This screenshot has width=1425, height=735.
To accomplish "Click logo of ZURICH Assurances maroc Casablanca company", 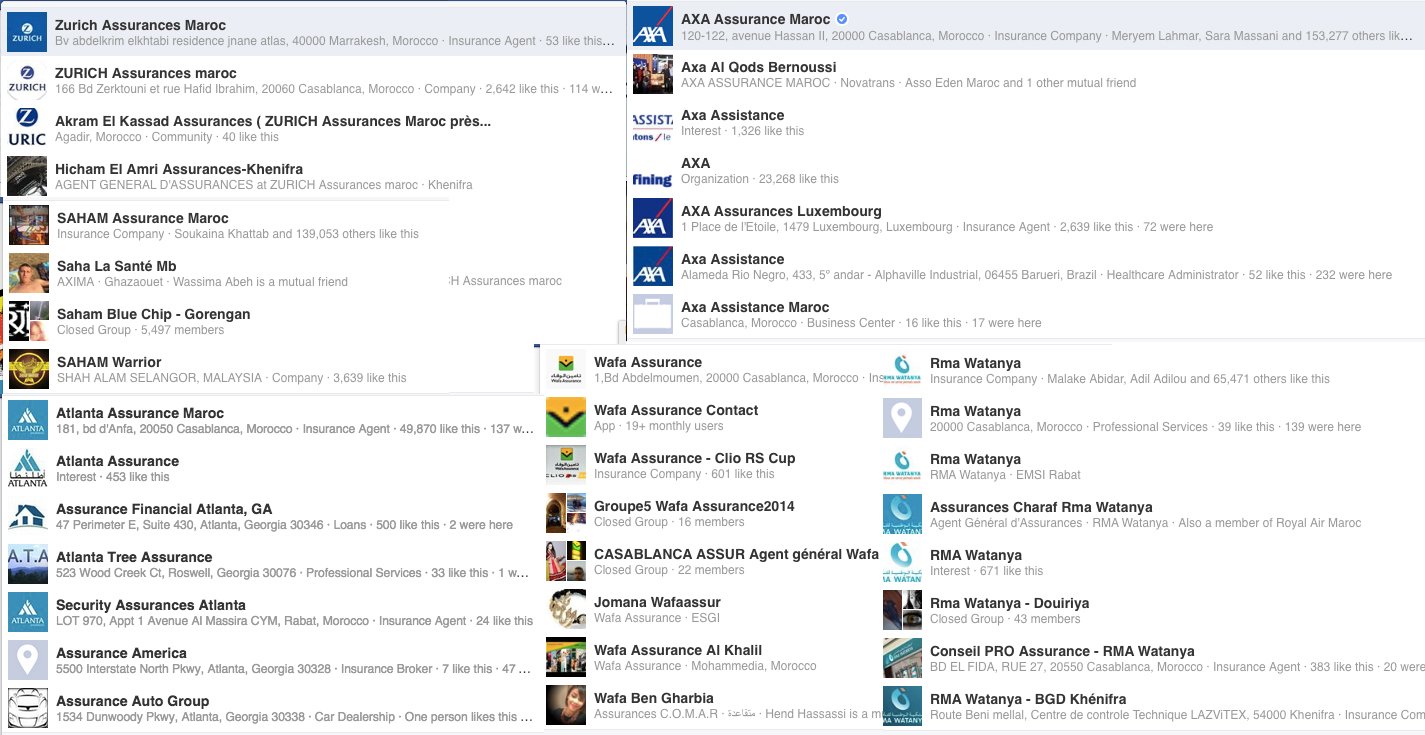I will click(26, 80).
